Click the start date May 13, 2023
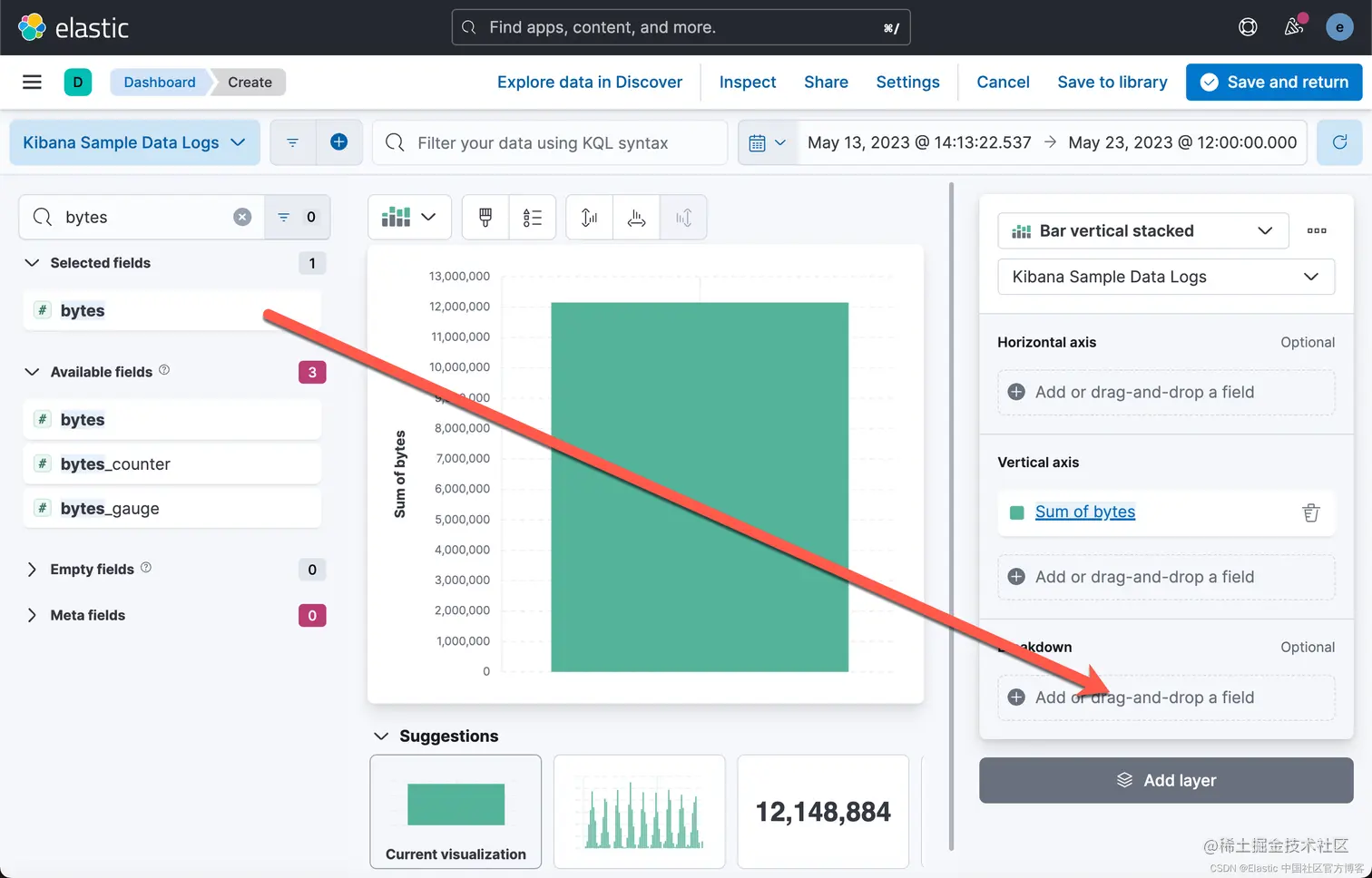The image size is (1372, 878). (x=919, y=142)
